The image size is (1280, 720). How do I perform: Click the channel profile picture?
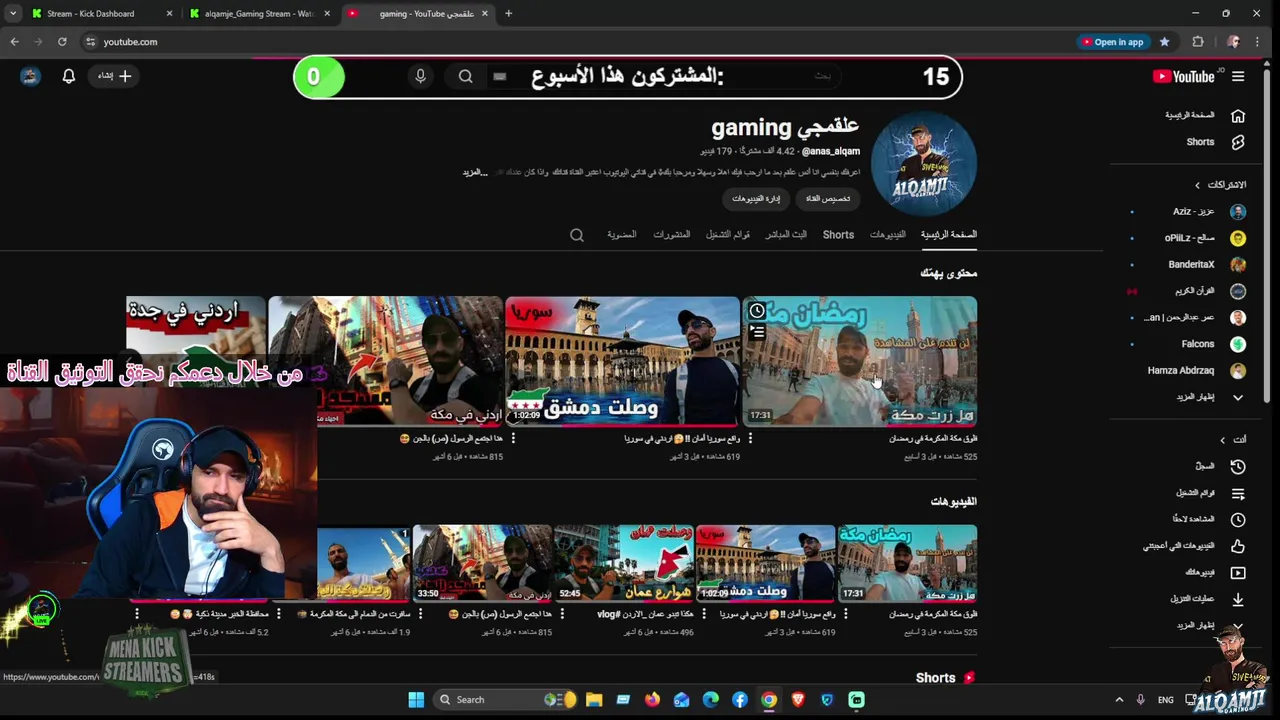pos(923,164)
